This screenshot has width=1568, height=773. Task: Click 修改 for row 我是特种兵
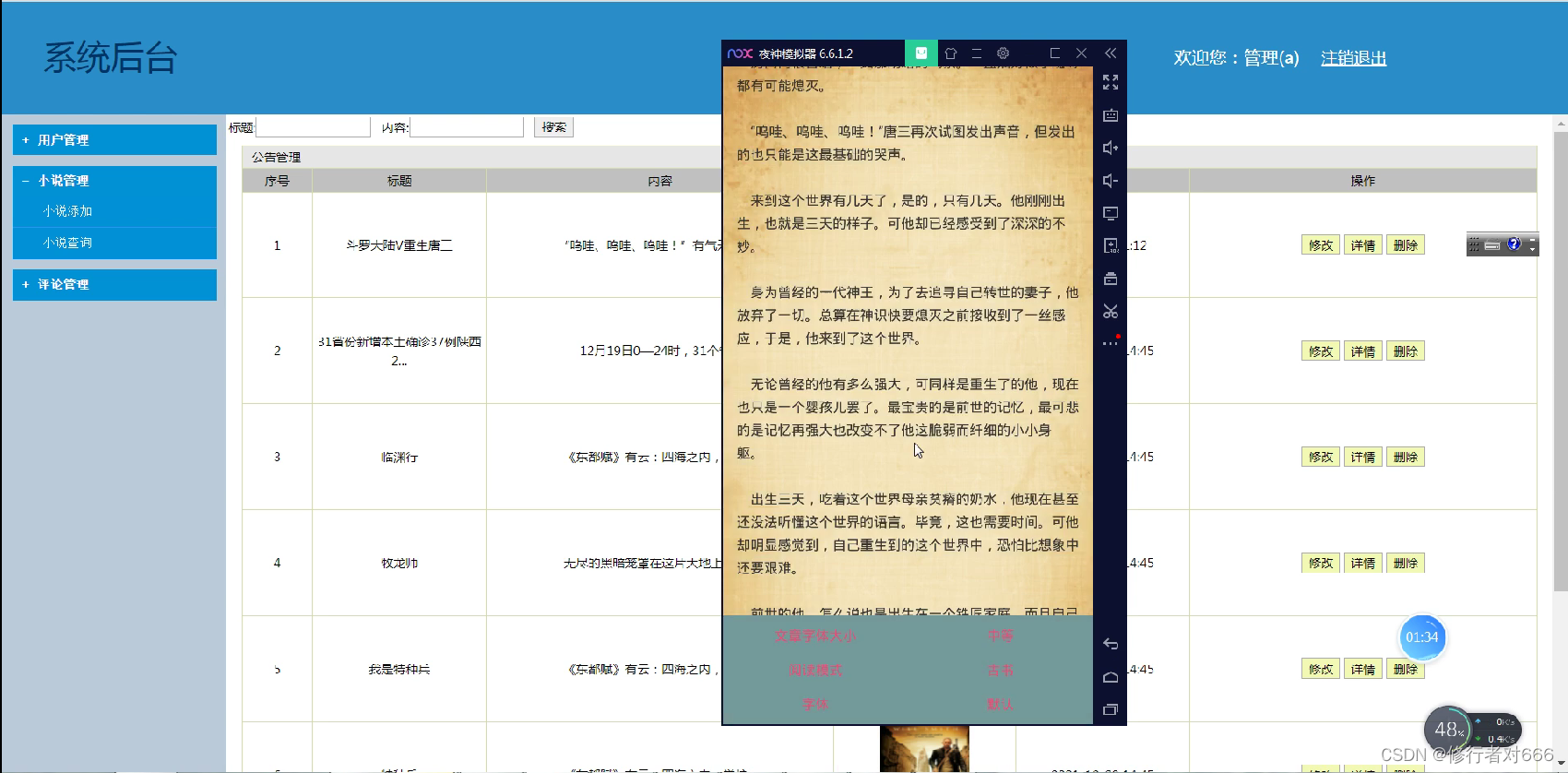click(x=1321, y=669)
